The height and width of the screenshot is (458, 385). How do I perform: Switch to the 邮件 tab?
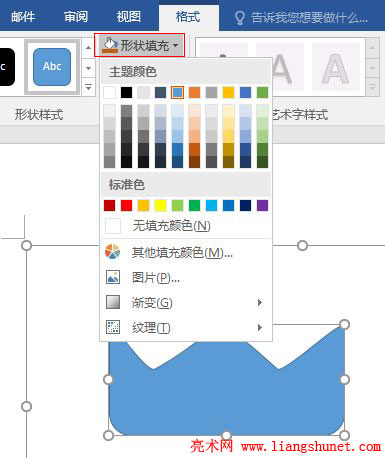(23, 16)
